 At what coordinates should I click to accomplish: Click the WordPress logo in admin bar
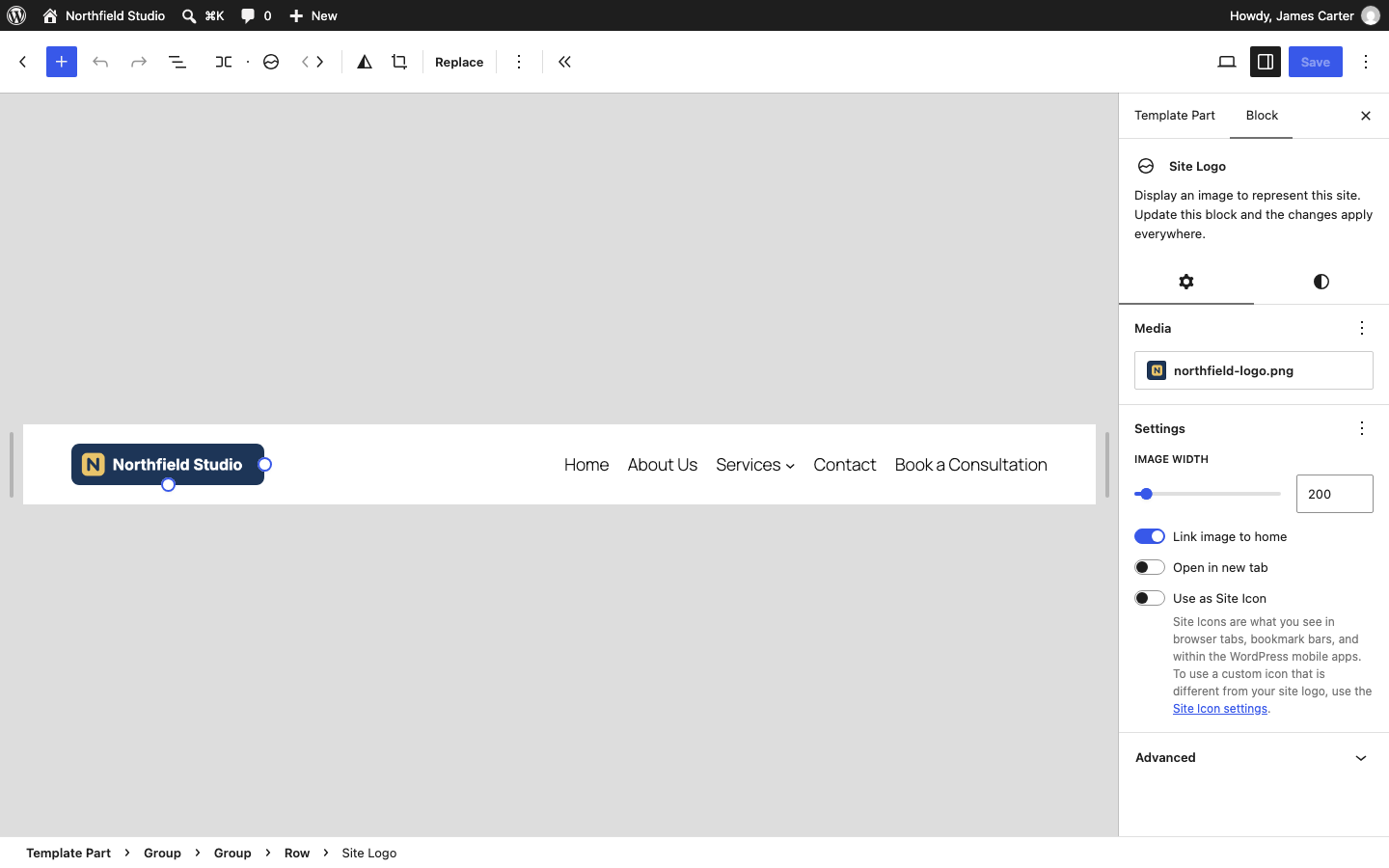point(16,15)
